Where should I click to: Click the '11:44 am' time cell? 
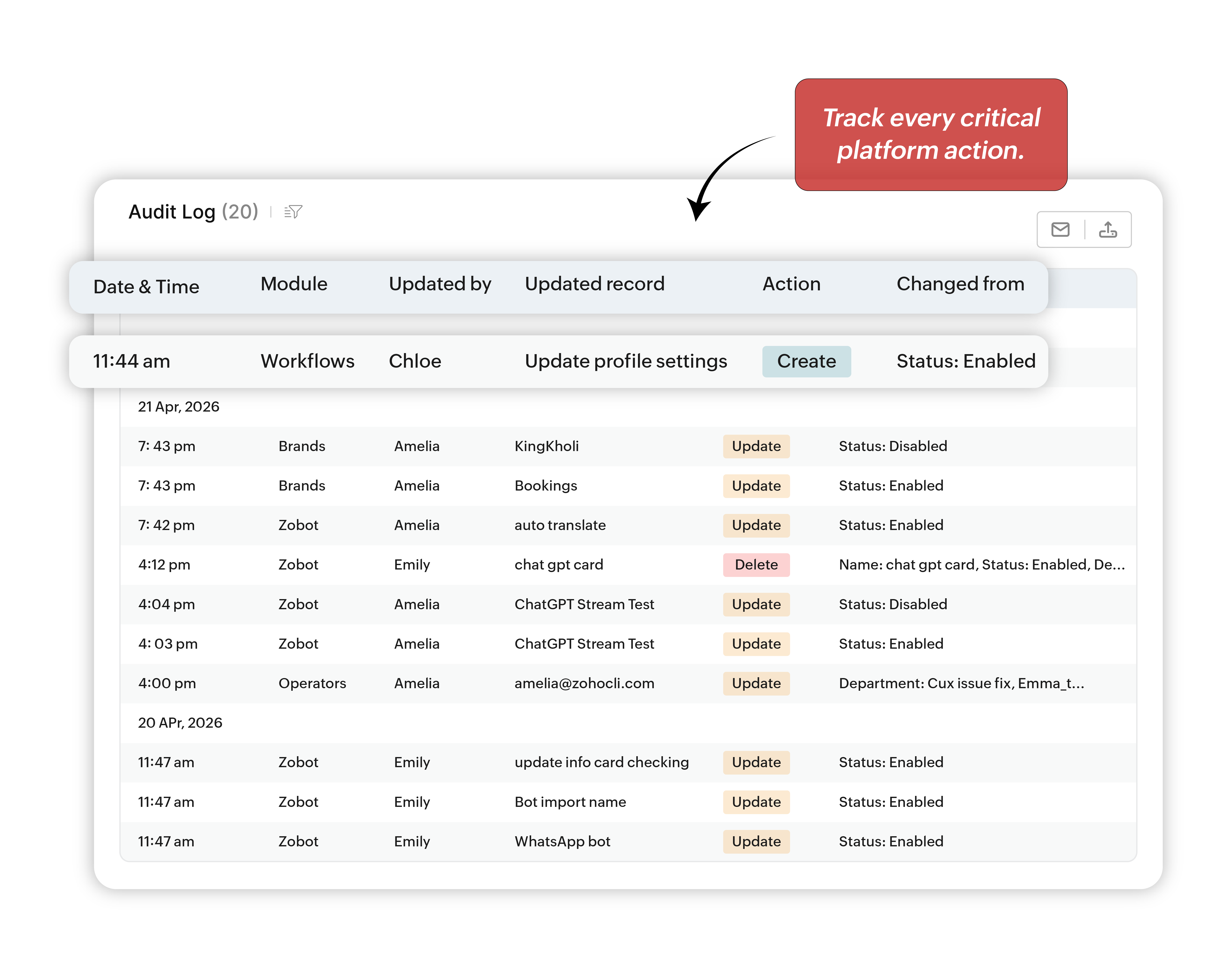coord(132,362)
